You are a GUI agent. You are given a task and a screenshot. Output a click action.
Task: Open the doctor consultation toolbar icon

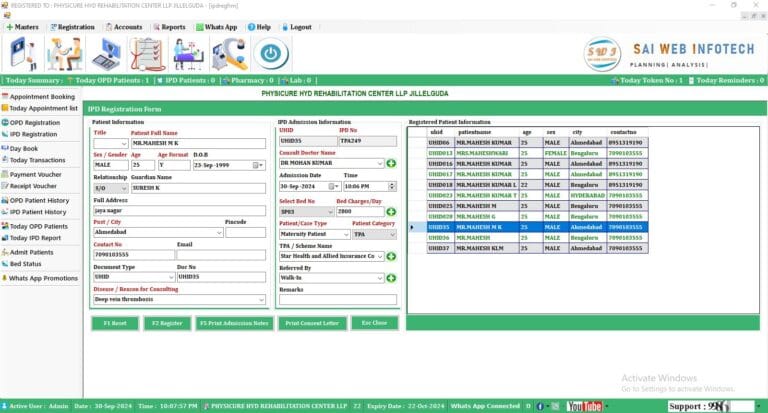64,54
